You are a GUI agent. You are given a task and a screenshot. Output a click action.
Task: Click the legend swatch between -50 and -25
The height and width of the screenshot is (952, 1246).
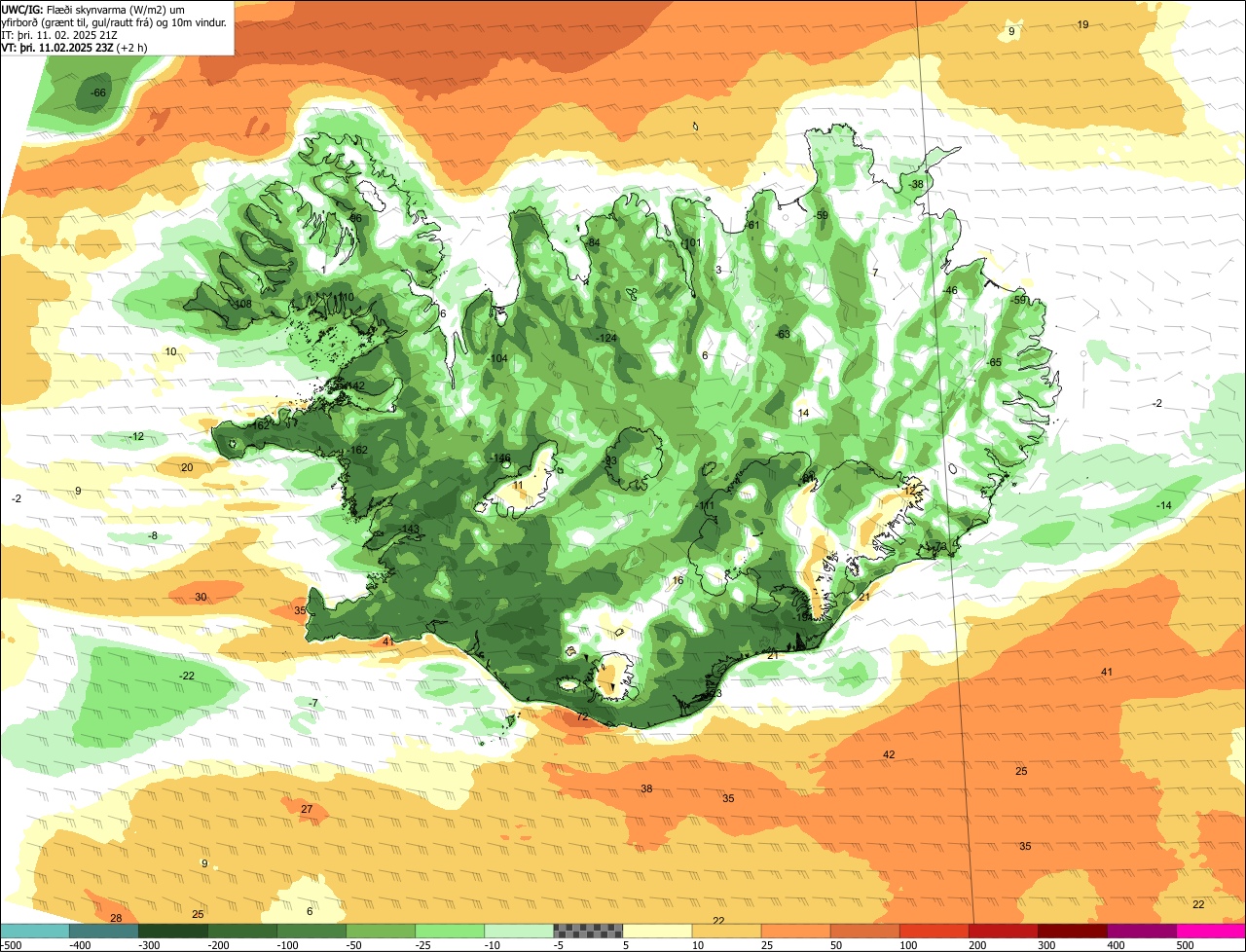click(381, 931)
